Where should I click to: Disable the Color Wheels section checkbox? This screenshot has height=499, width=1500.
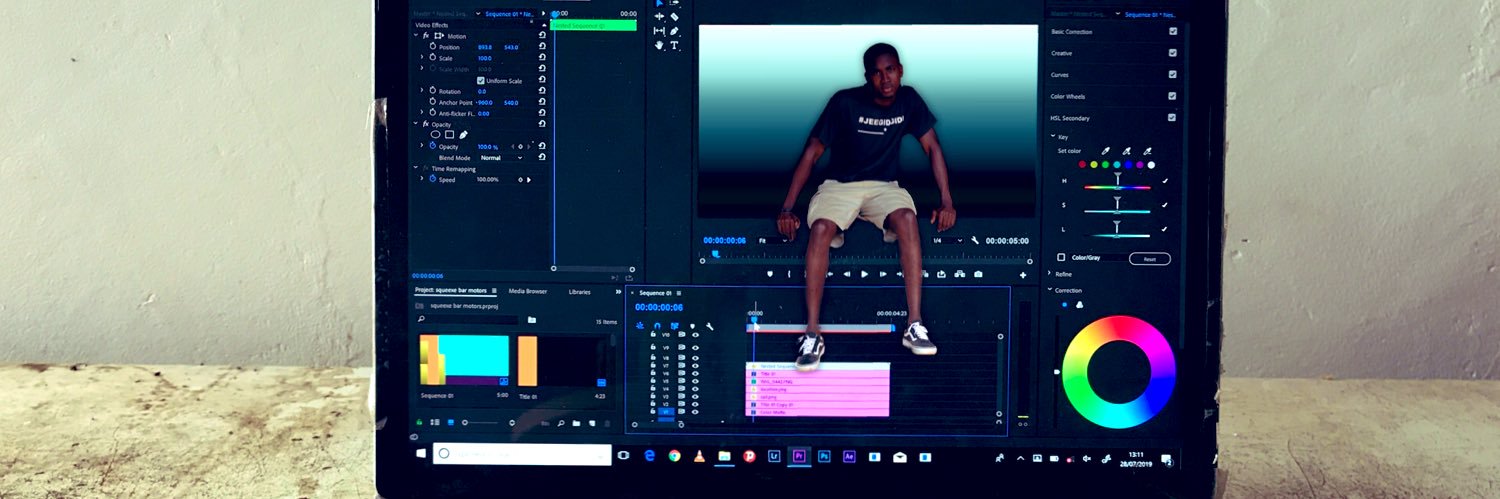1173,96
